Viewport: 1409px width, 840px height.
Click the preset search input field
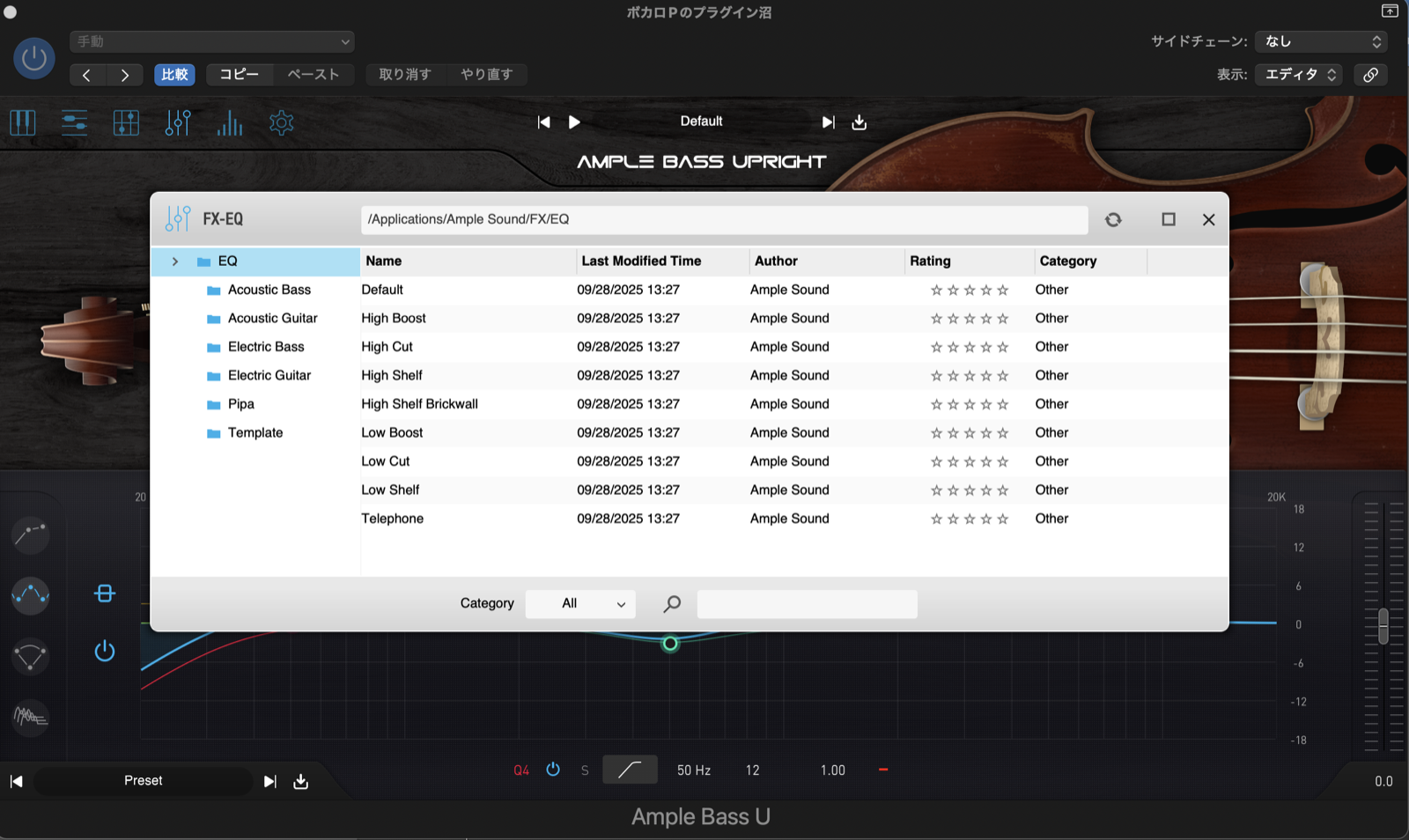coord(807,604)
